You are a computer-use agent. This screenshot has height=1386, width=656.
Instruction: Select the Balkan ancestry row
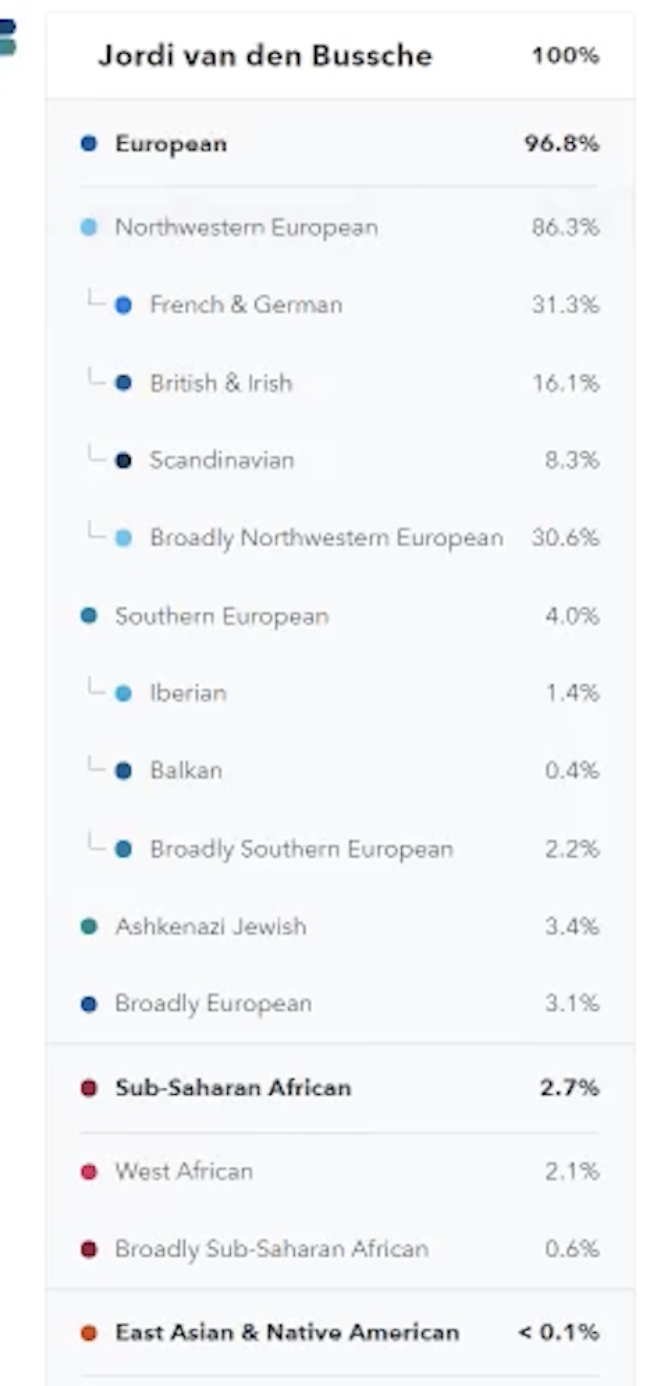pyautogui.click(x=340, y=771)
